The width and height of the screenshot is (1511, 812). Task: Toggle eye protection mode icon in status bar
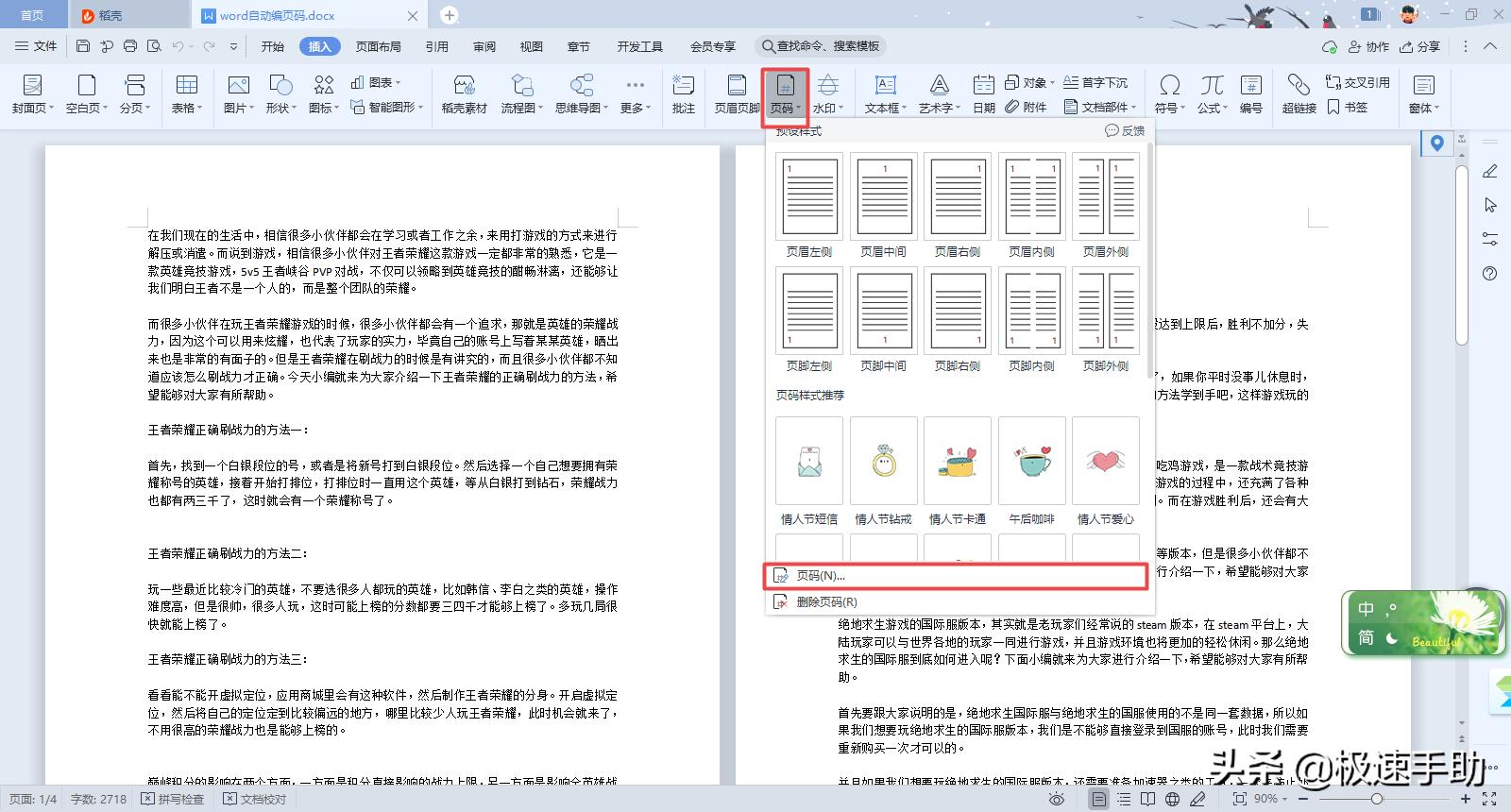pyautogui.click(x=1057, y=799)
